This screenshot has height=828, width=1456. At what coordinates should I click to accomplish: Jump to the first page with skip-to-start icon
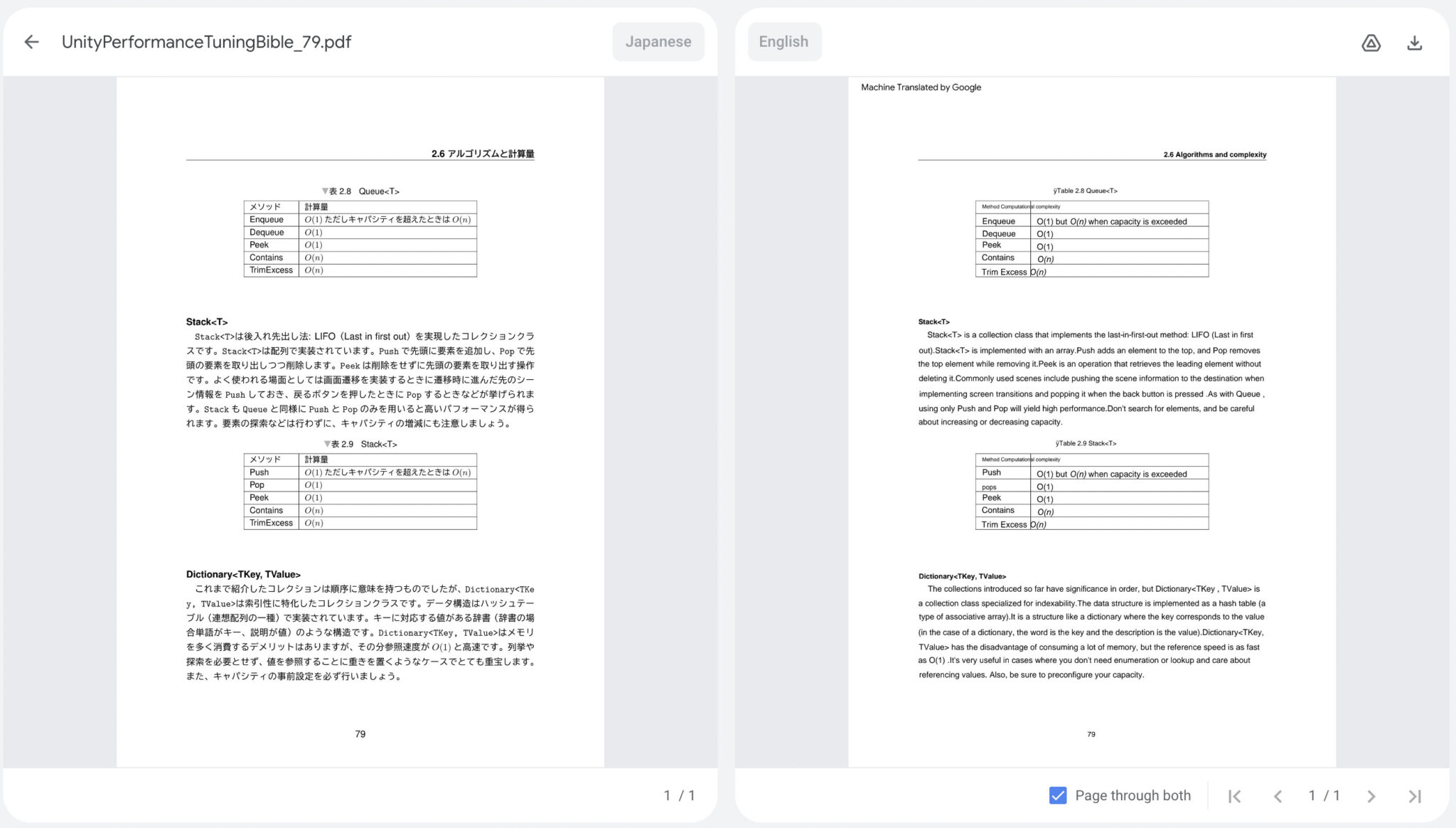1235,795
